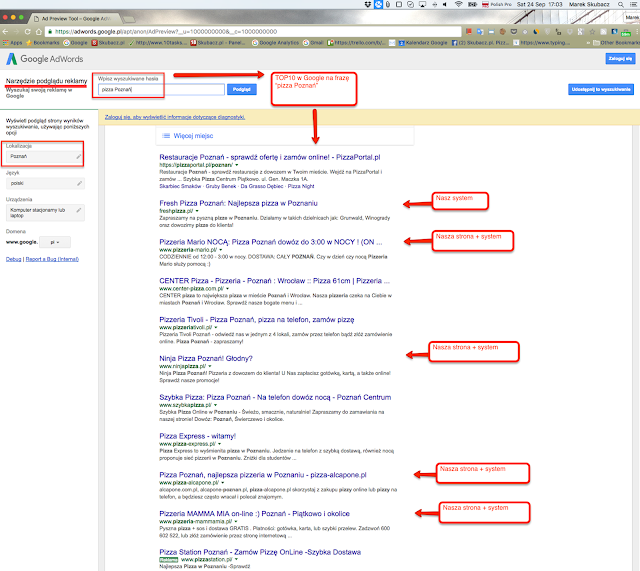The image size is (640, 571).
Task: Open macOS Notification Center icon
Action: (x=633, y=4)
